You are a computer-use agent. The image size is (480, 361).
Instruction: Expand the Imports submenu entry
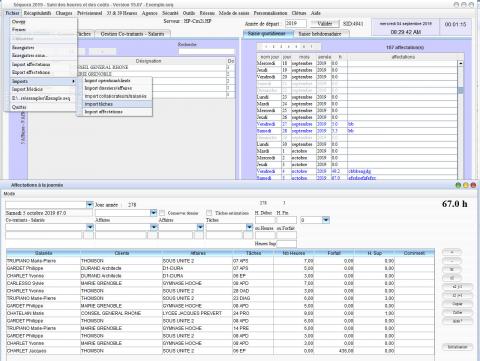point(43,81)
